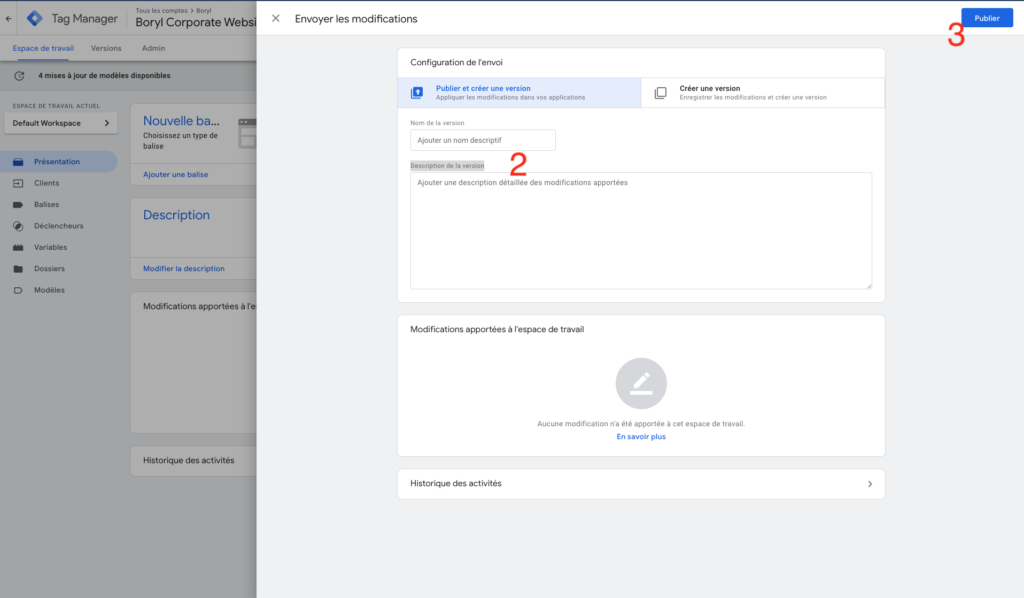Open Clients in the sidebar
Viewport: 1024px width, 598px height.
click(46, 183)
